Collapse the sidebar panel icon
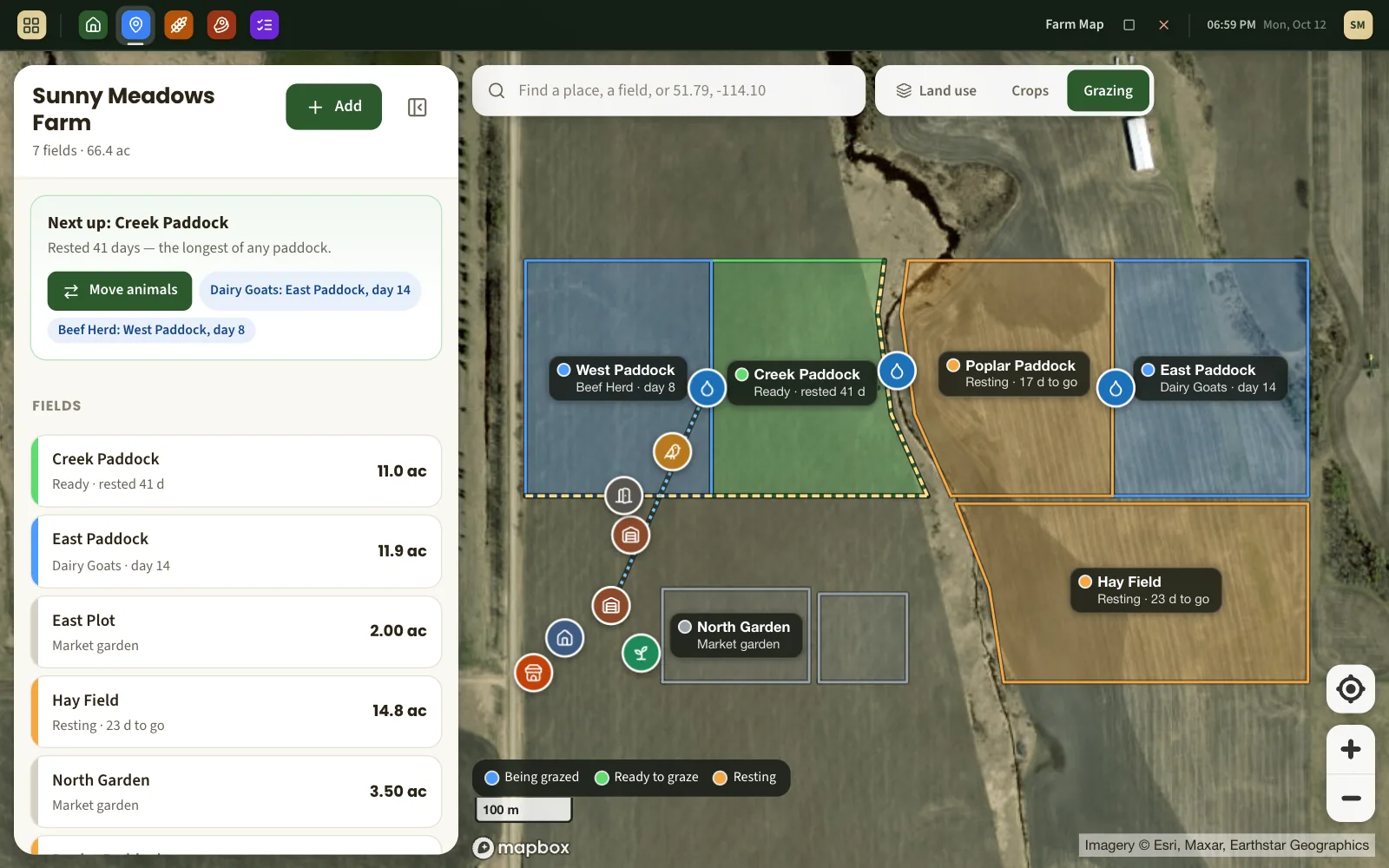Viewport: 1389px width, 868px height. pyautogui.click(x=417, y=108)
